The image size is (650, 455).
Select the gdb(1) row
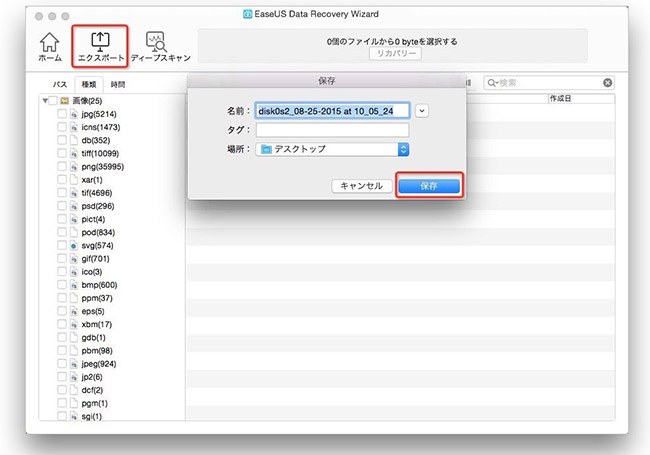(93, 337)
